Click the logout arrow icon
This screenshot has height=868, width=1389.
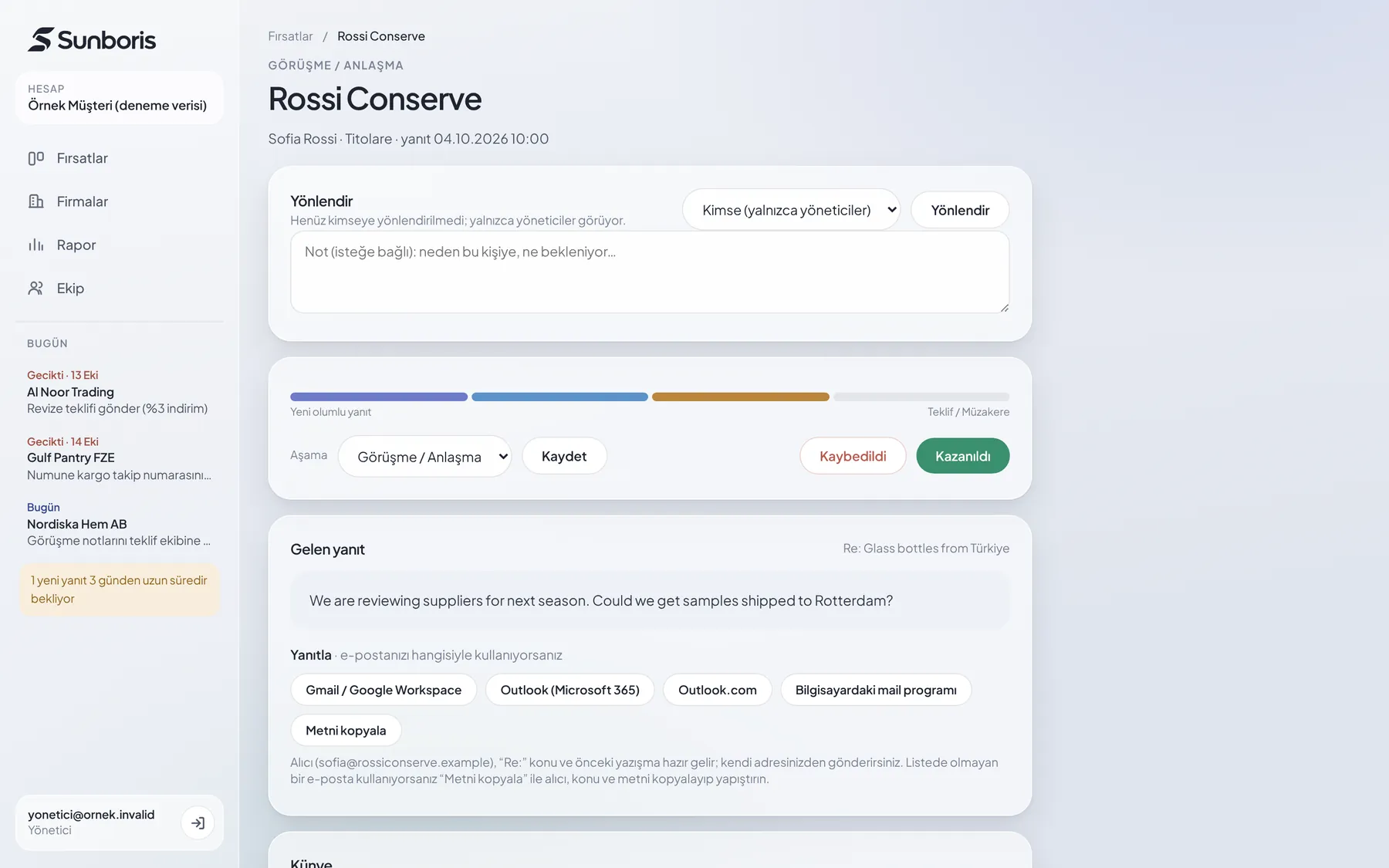point(198,822)
